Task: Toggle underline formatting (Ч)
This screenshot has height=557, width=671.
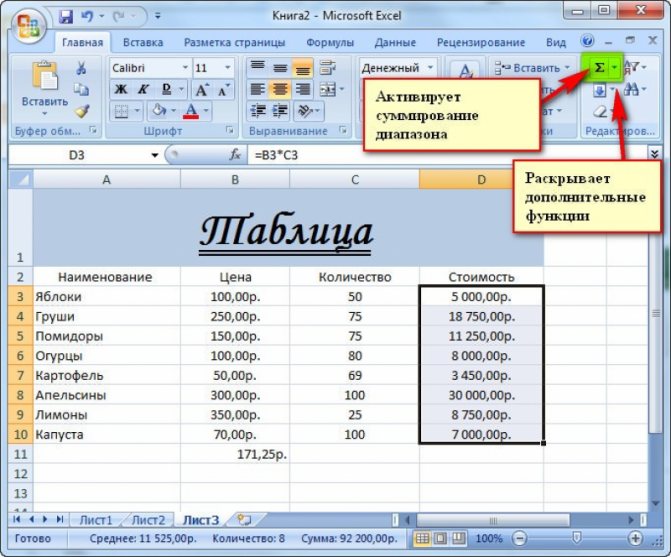Action: [166, 89]
